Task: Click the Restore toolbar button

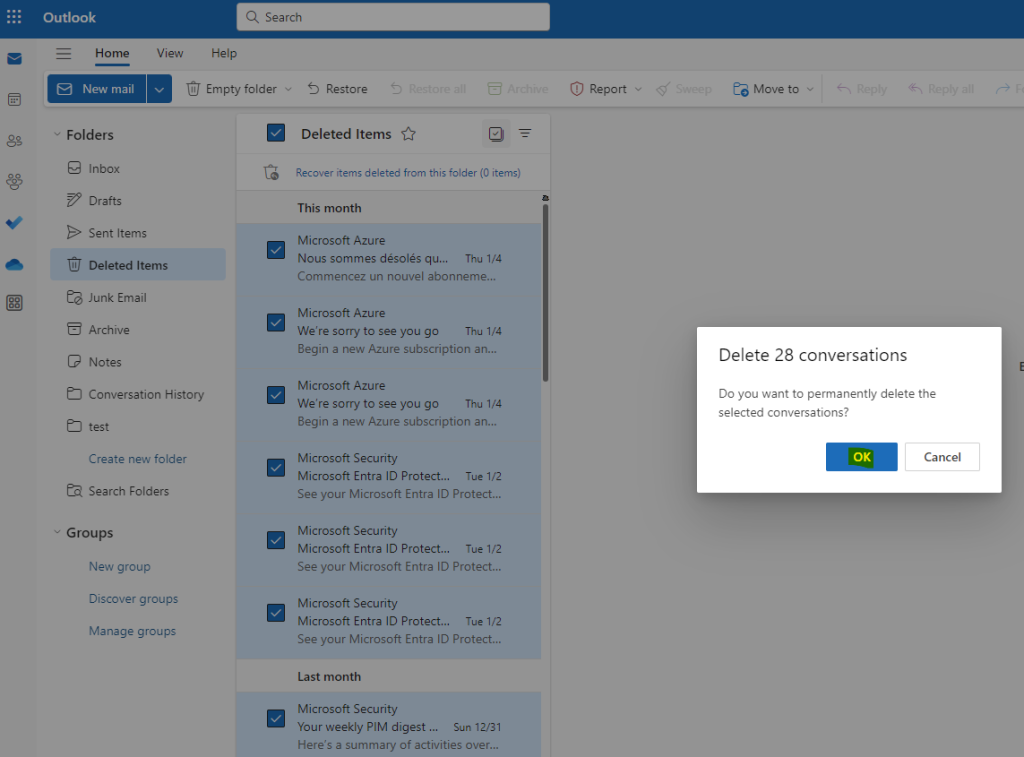Action: (x=338, y=89)
